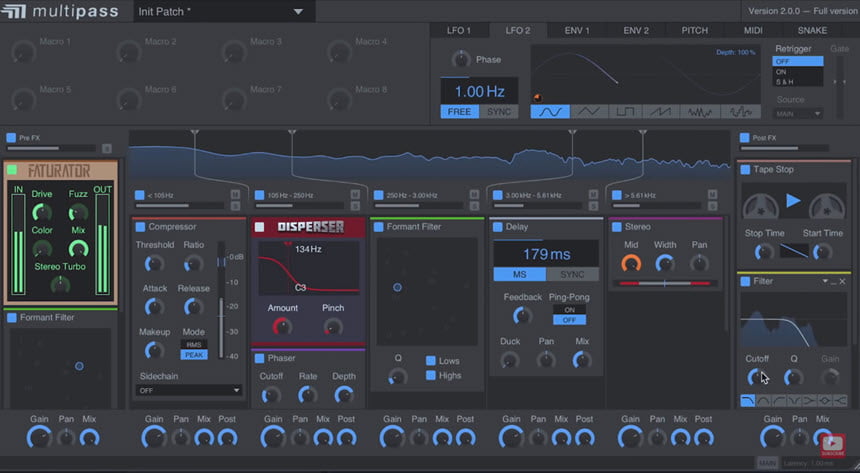Set Delay time mode to SYNC

coord(573,274)
